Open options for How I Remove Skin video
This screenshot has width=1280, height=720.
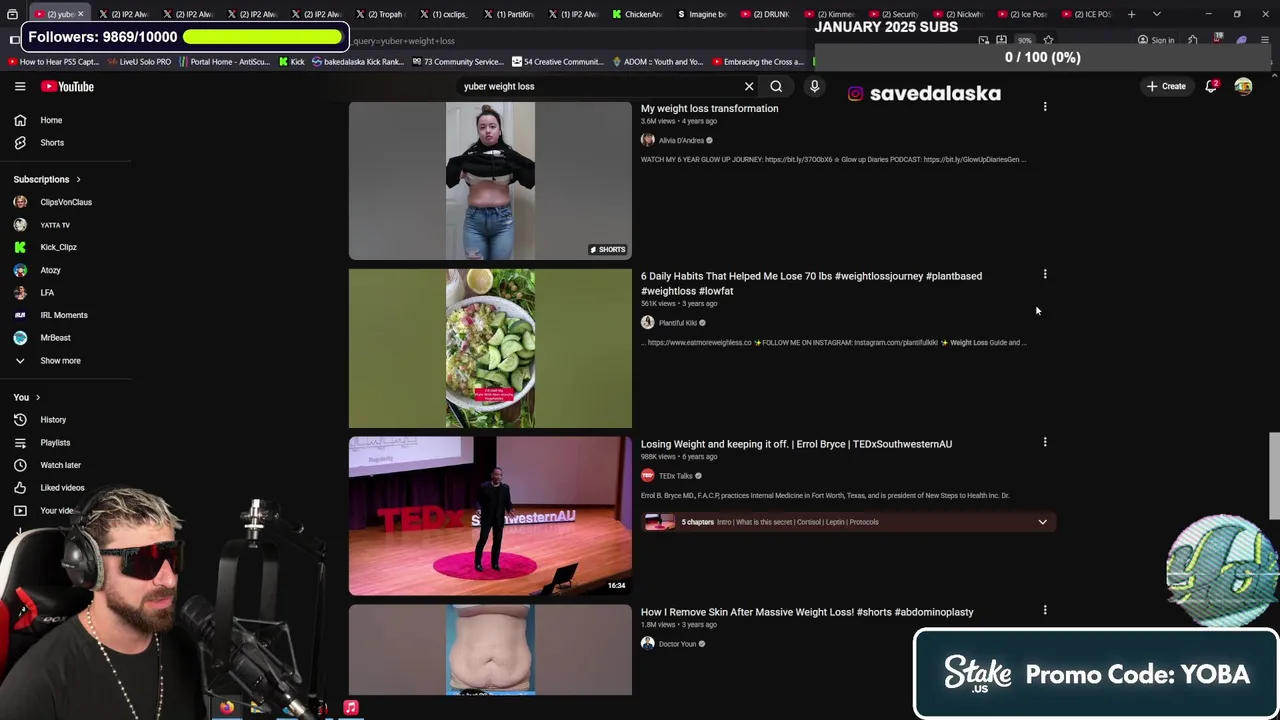pyautogui.click(x=1045, y=610)
